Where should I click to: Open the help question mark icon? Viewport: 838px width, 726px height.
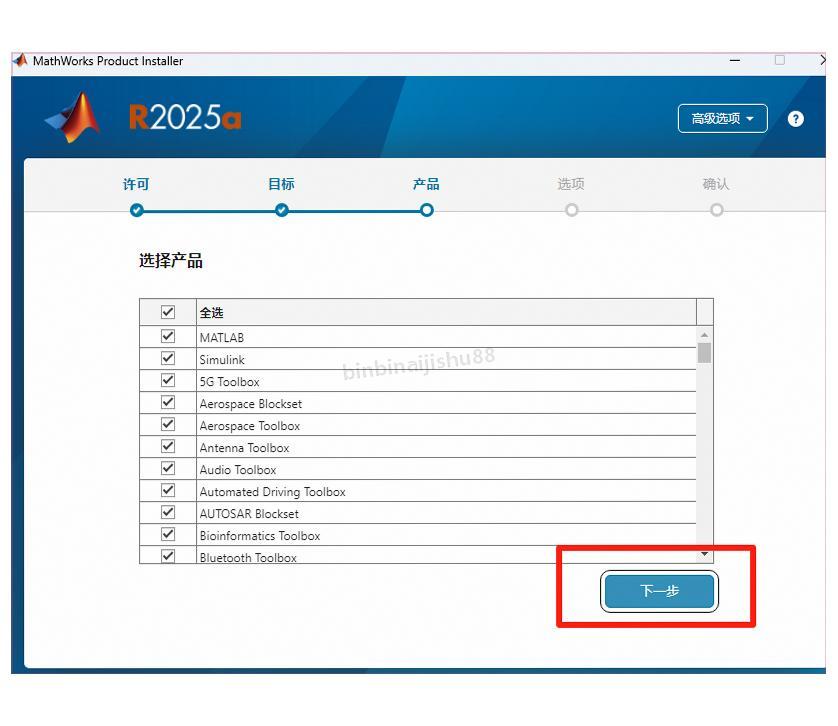click(797, 118)
